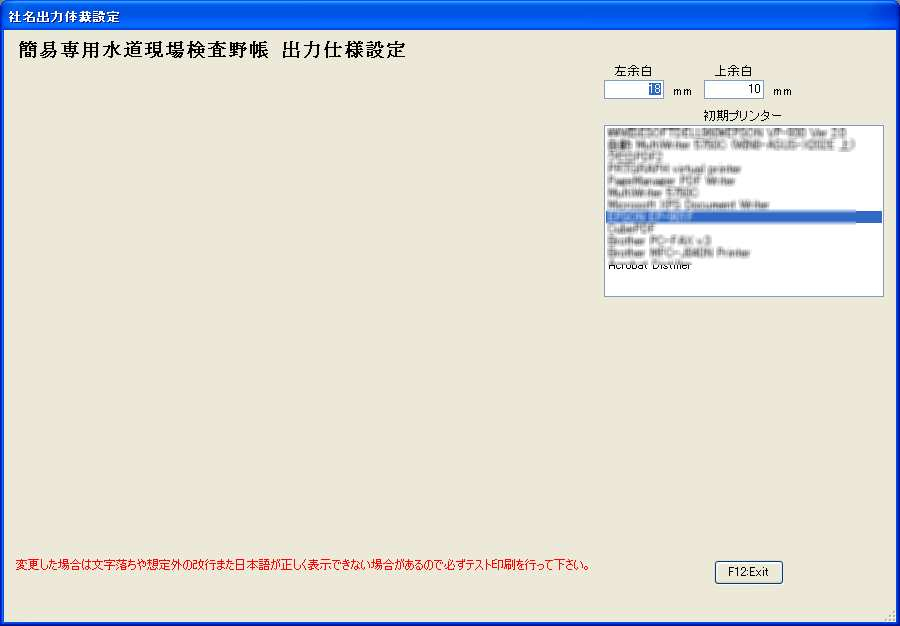900x626 pixels.
Task: Choose the 自動 MultiWriter 5750C network printer
Action: (730, 145)
